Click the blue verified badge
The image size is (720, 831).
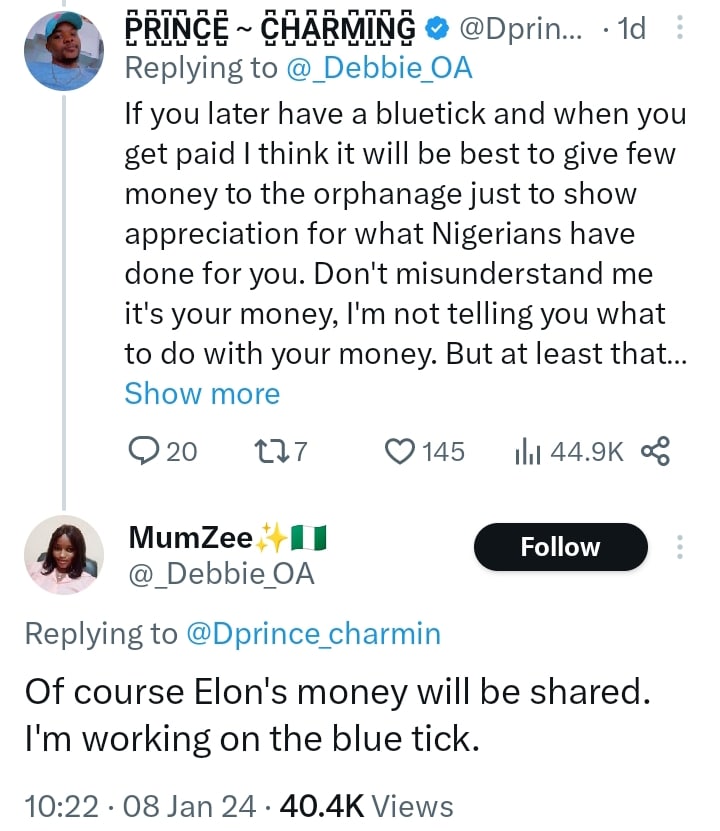pyautogui.click(x=436, y=30)
